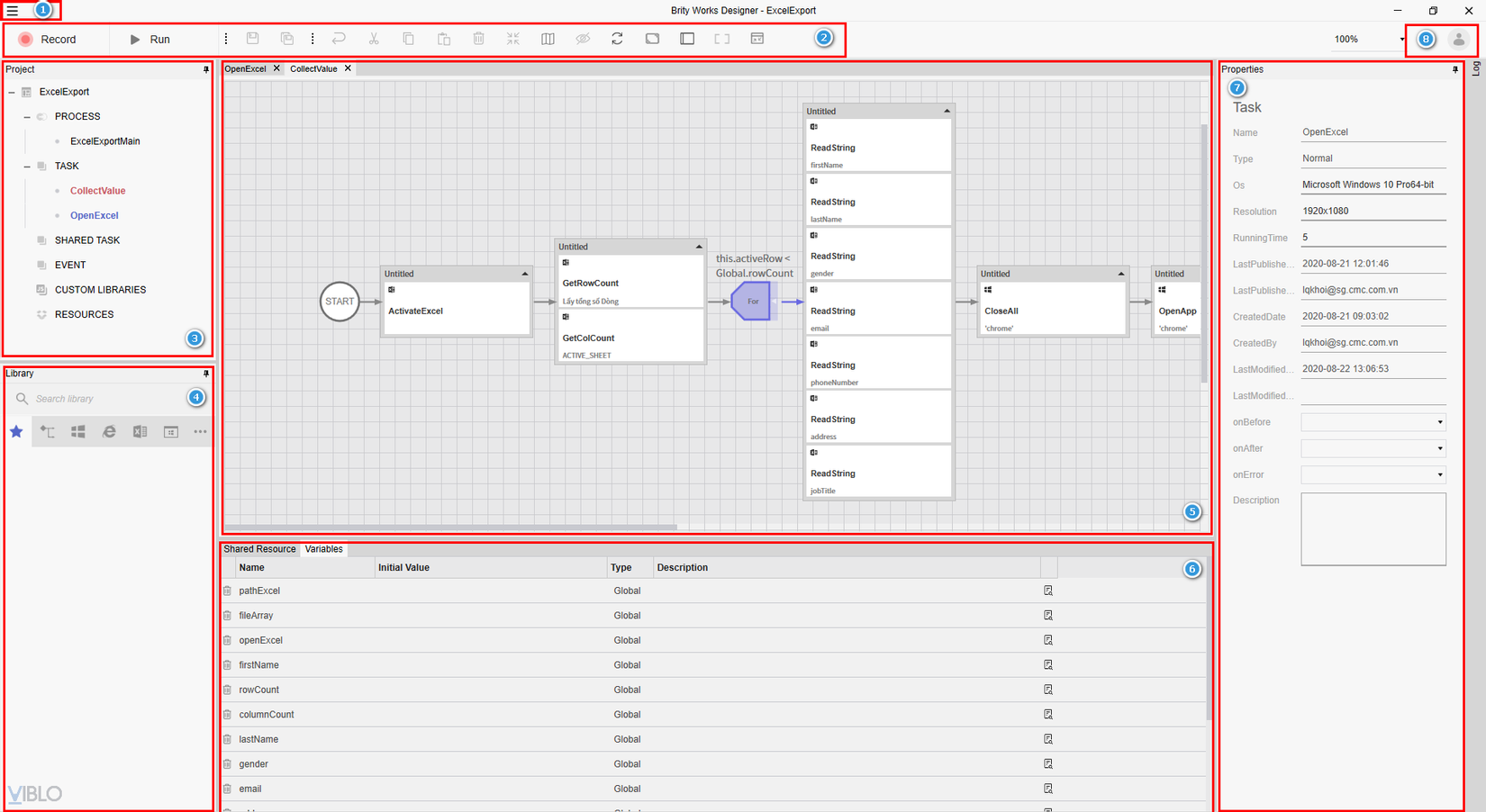Image resolution: width=1486 pixels, height=812 pixels.
Task: Click the Run button
Action: point(150,40)
